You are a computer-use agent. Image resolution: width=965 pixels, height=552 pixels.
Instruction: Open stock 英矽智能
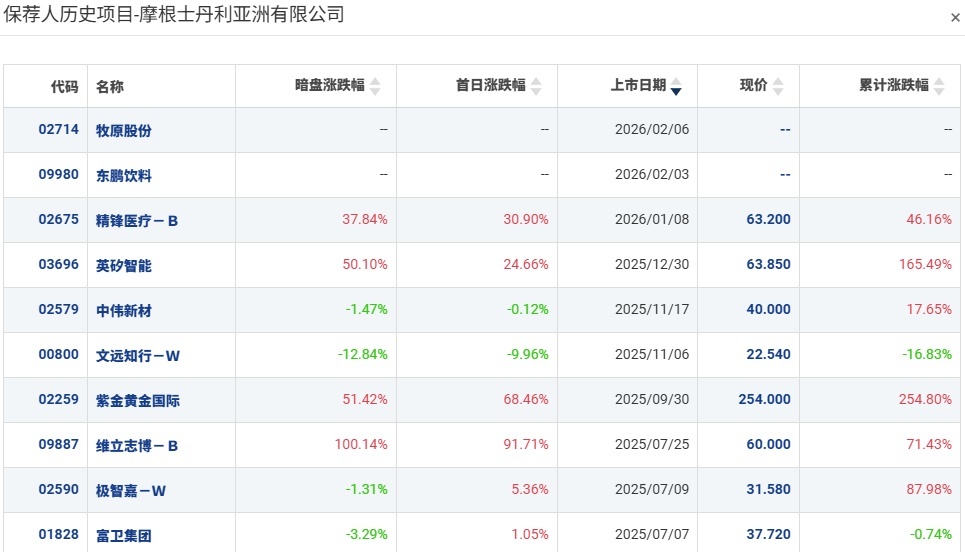coord(124,265)
